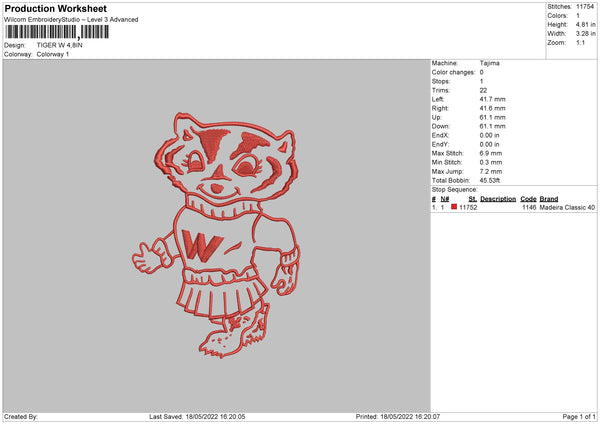Click the Total Bobbin value '45.53ft'

490,181
